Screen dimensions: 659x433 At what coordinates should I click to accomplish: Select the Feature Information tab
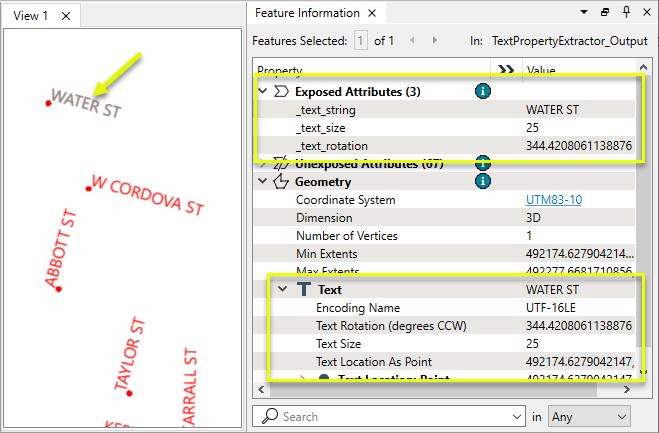tap(306, 13)
